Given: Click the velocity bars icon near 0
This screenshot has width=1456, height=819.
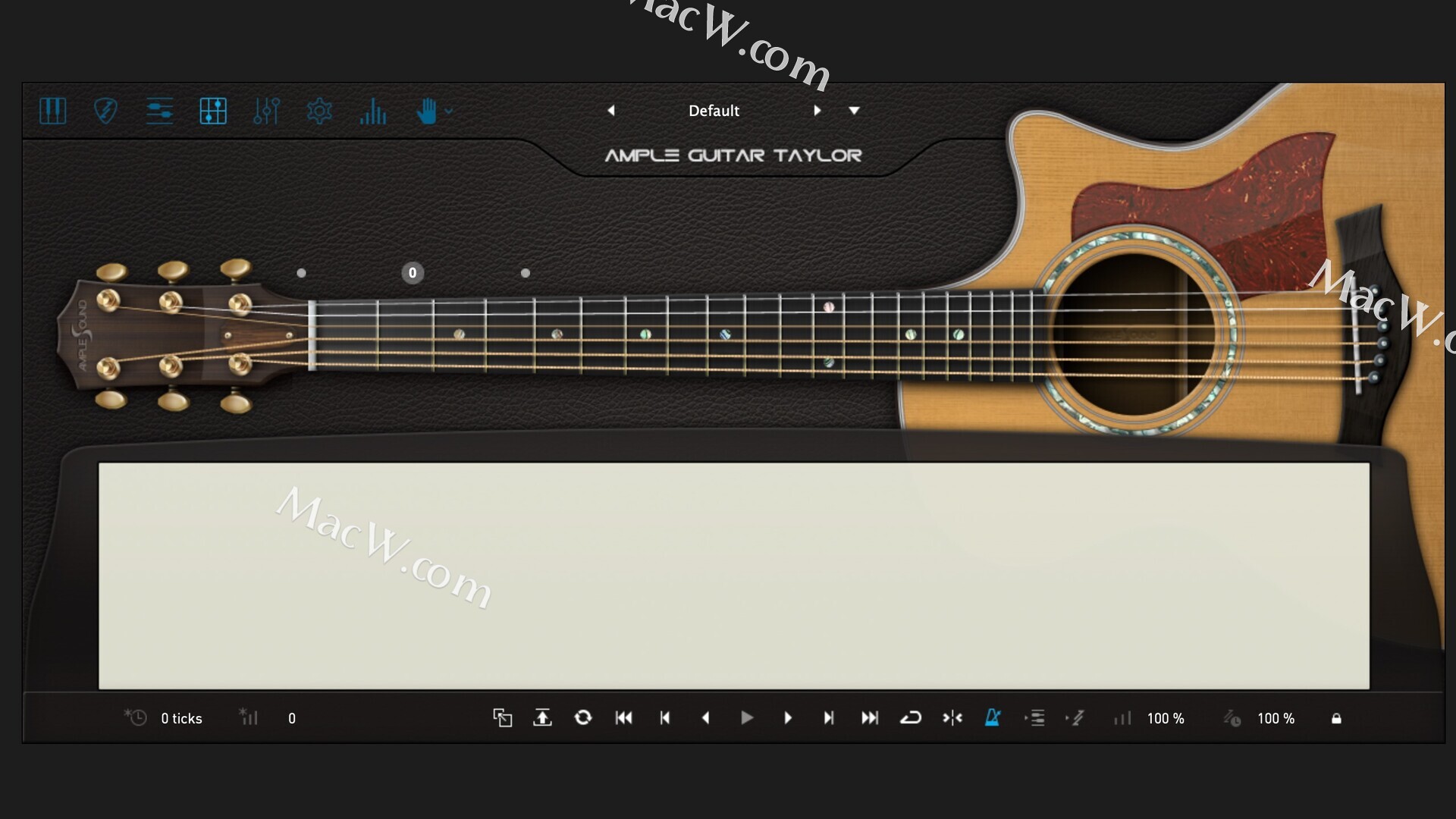Looking at the screenshot, I should coord(249,717).
